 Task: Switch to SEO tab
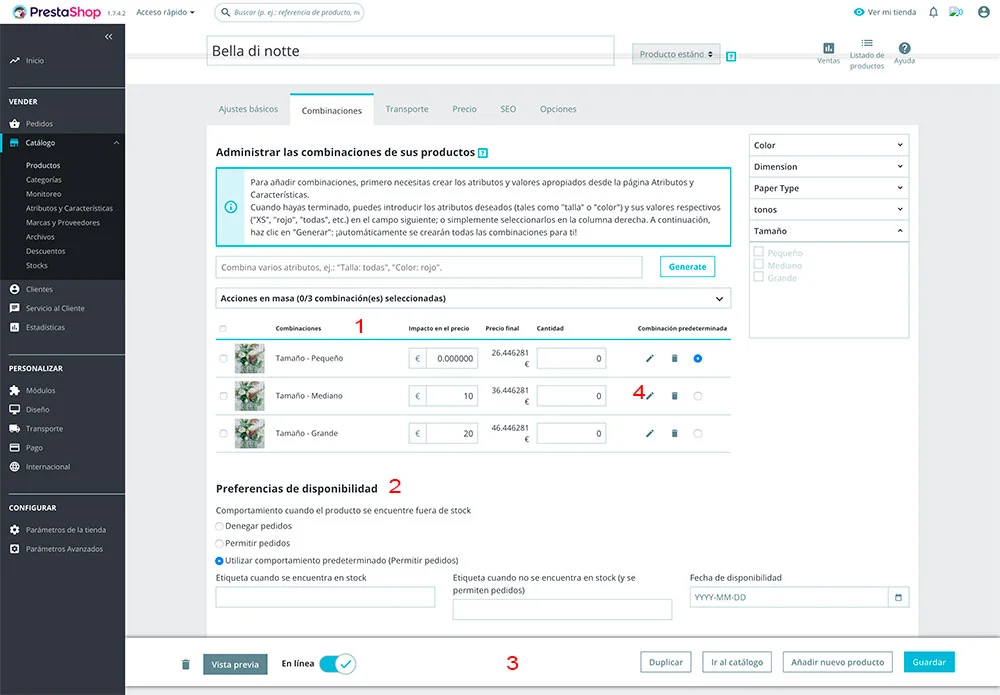508,109
